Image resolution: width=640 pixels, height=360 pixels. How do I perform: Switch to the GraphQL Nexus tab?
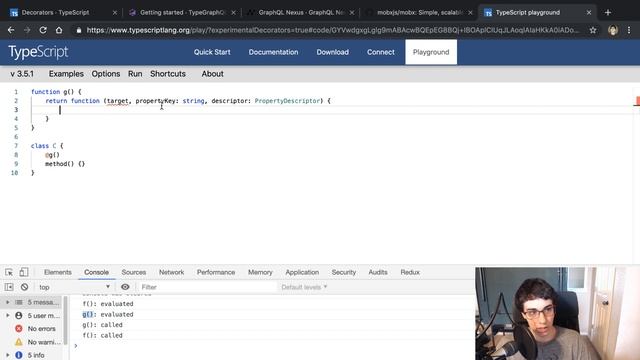(301, 13)
